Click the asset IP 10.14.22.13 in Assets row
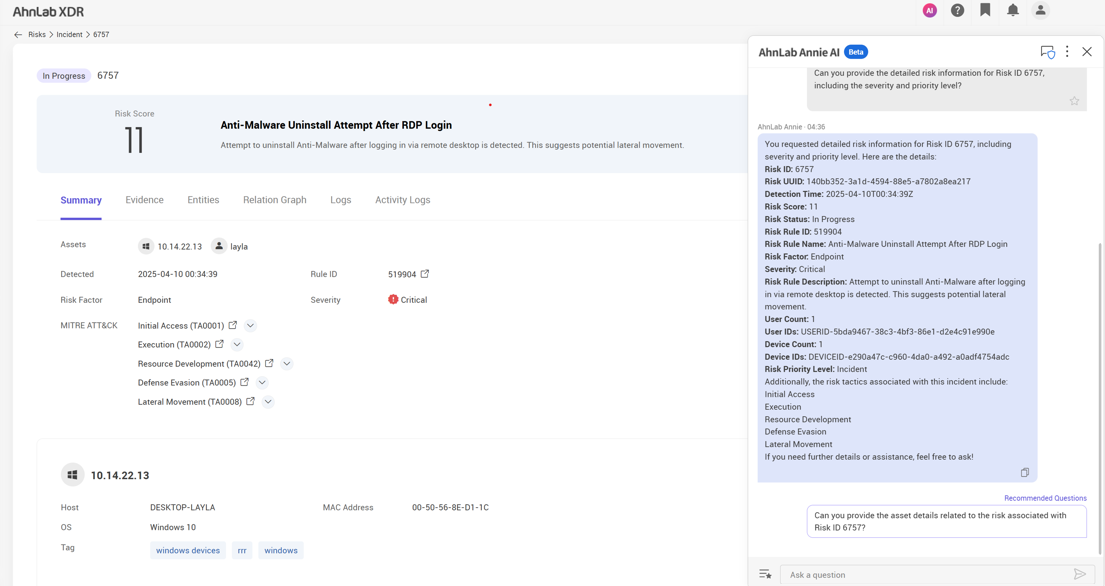Screen dimensions: 1105x586 (180, 247)
